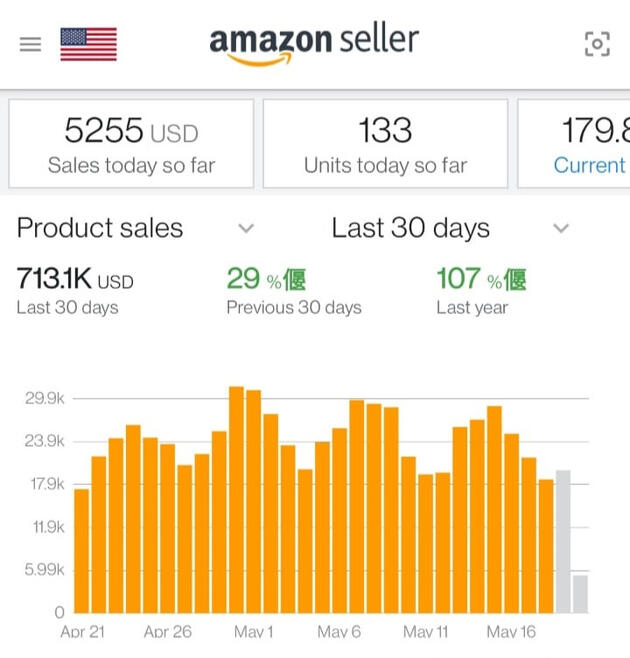Click the Amazon Seller logo
Image resolution: width=630 pixels, height=658 pixels.
pos(314,44)
